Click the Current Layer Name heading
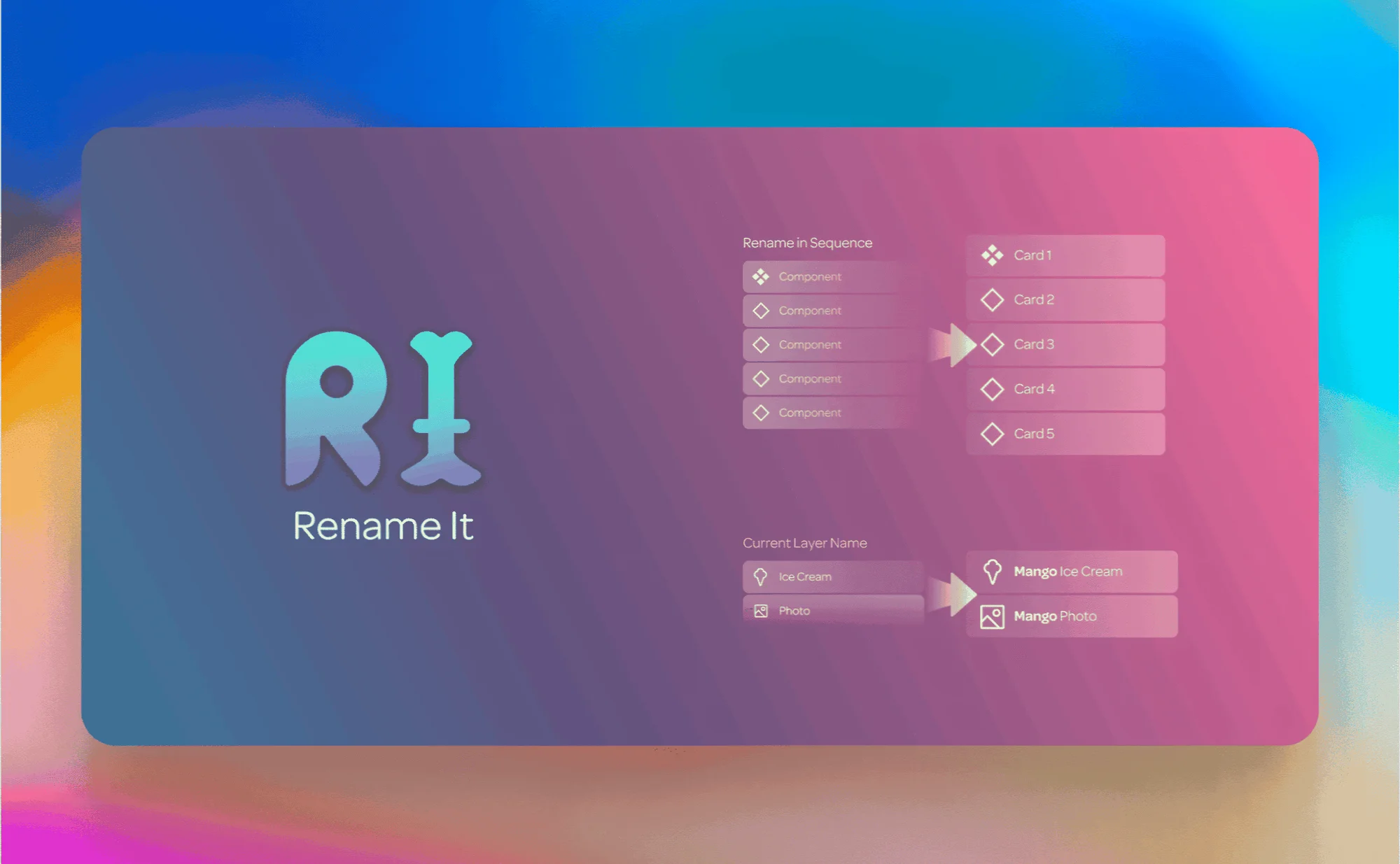This screenshot has height=864, width=1400. pyautogui.click(x=804, y=543)
